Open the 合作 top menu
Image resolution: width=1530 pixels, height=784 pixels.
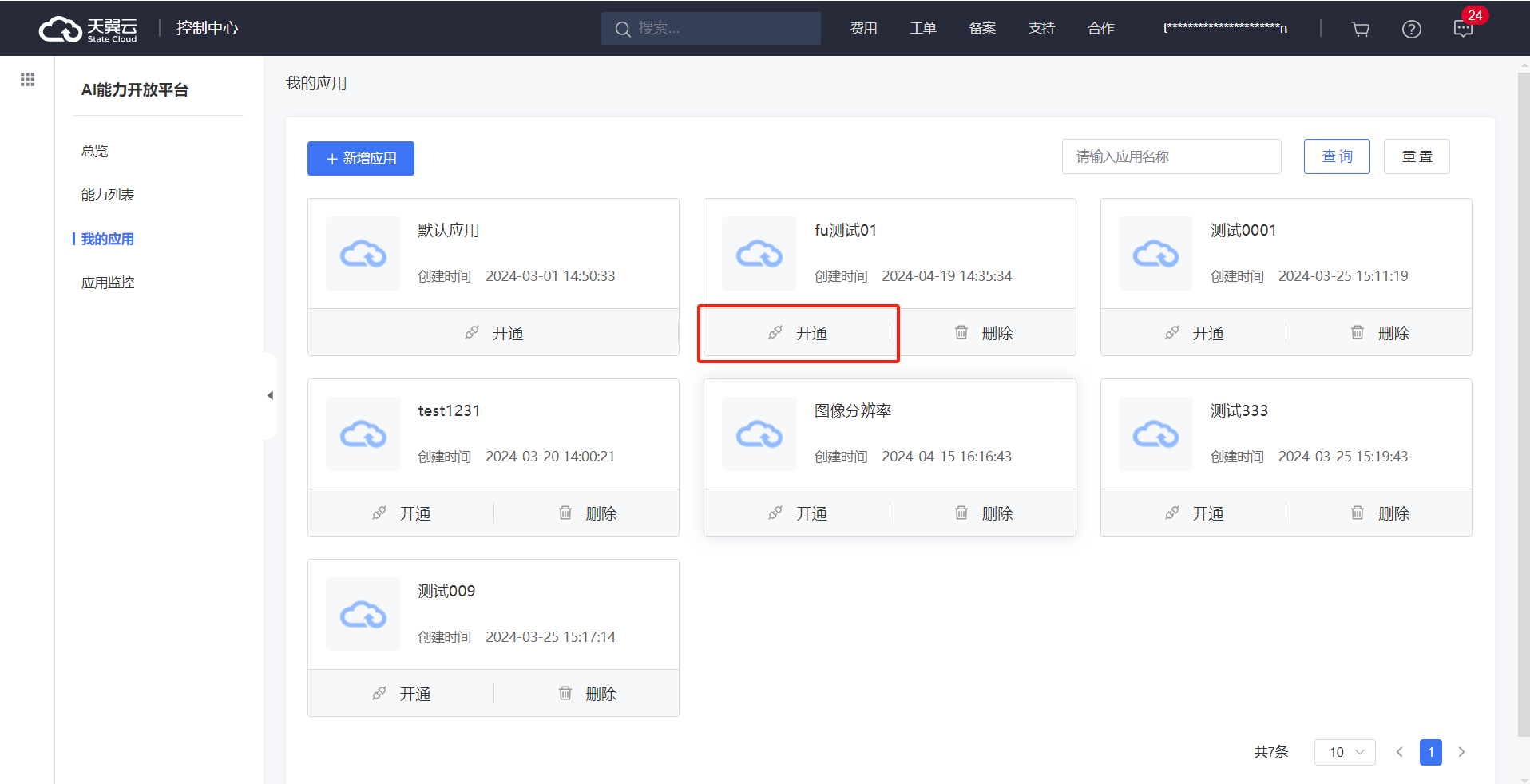[x=1101, y=29]
